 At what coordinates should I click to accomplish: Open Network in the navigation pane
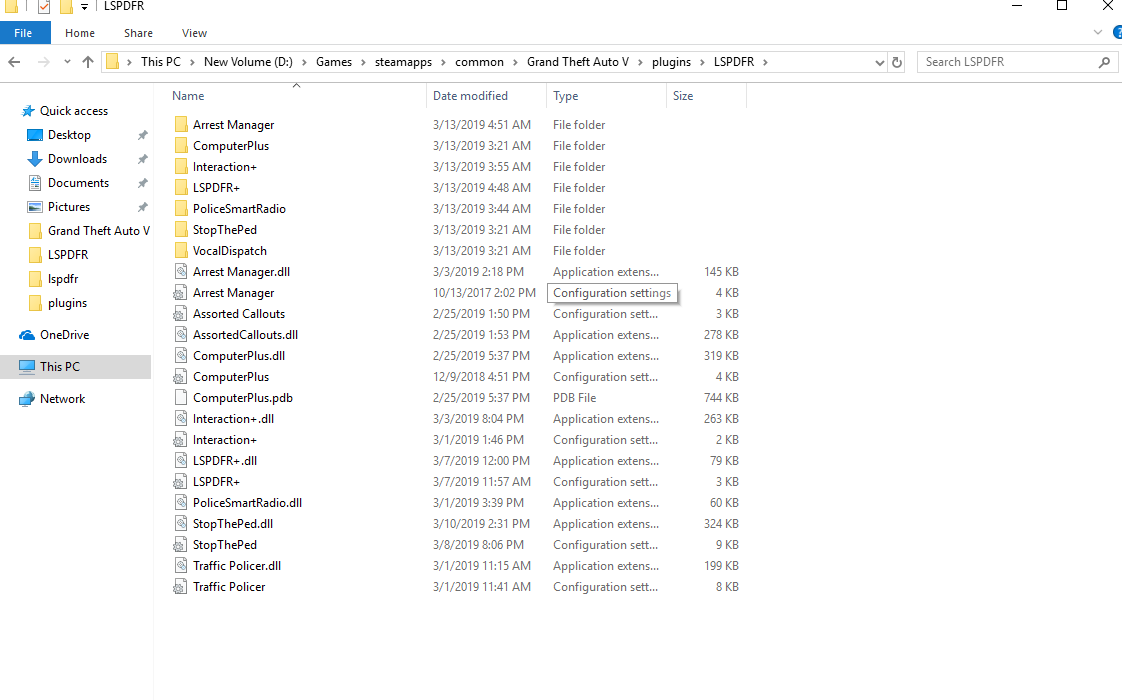(62, 399)
